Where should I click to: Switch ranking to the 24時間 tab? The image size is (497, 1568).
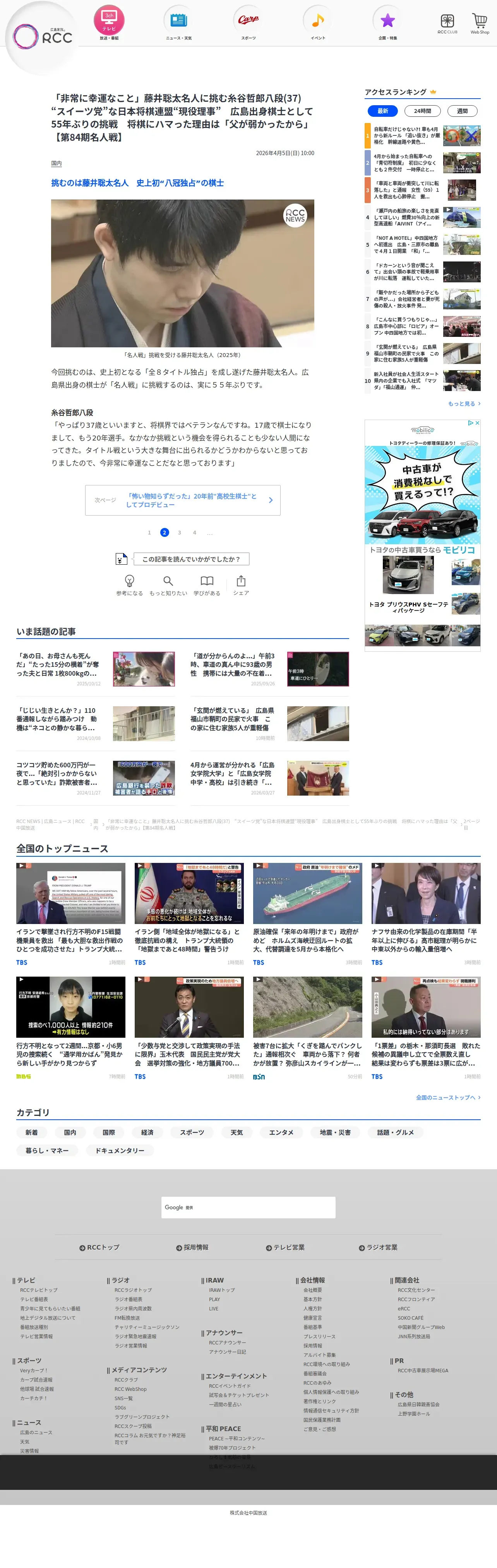(x=422, y=111)
